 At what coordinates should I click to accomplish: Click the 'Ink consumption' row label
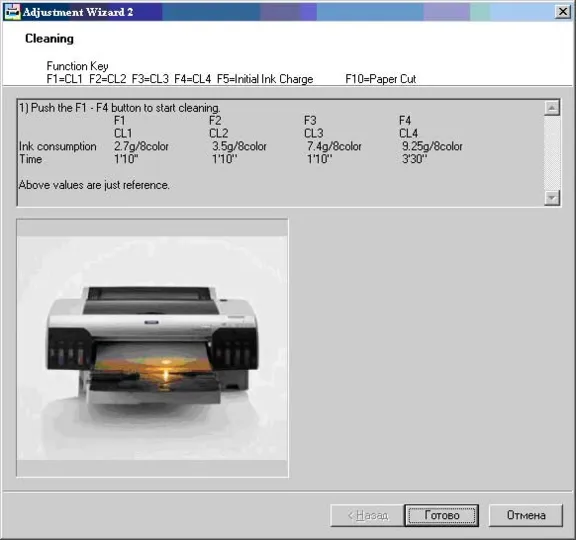58,146
